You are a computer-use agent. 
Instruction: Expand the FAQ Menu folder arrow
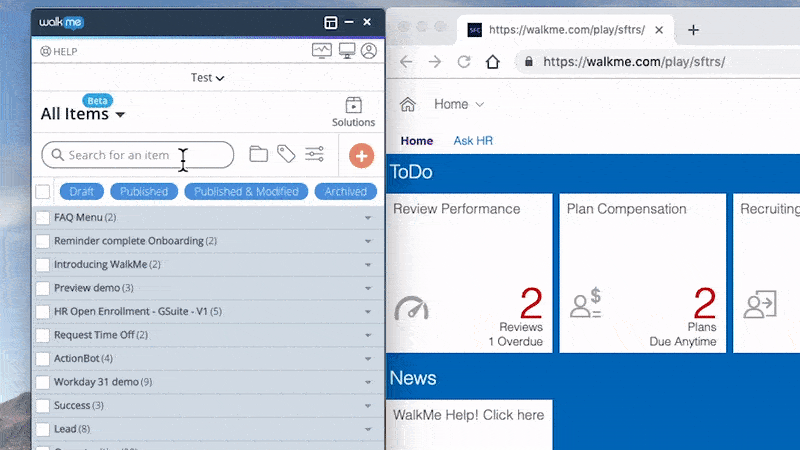368,218
